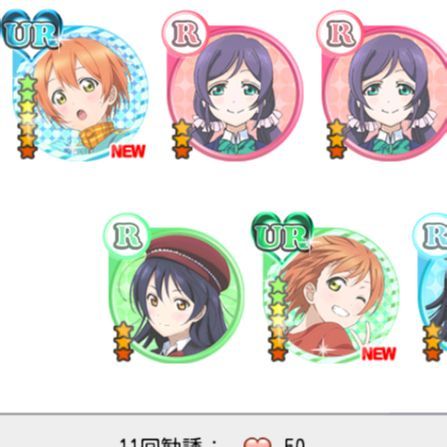Click the pink heart icon next to 50

257,442
